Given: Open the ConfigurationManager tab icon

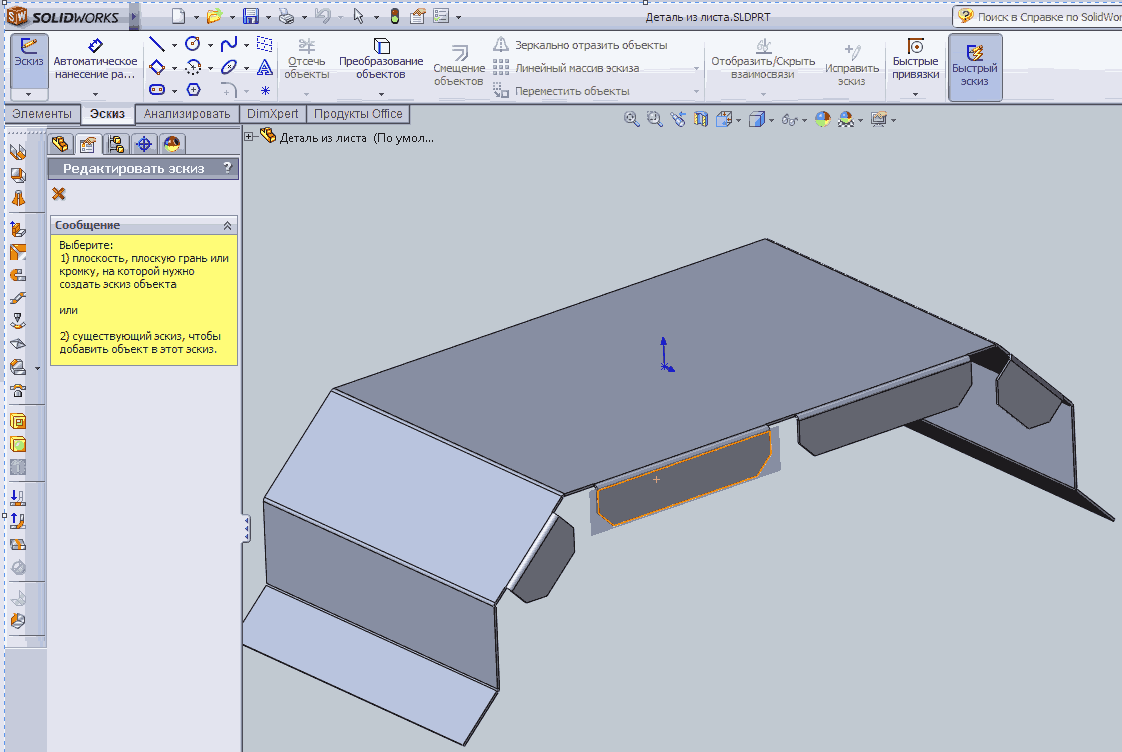Looking at the screenshot, I should point(116,145).
